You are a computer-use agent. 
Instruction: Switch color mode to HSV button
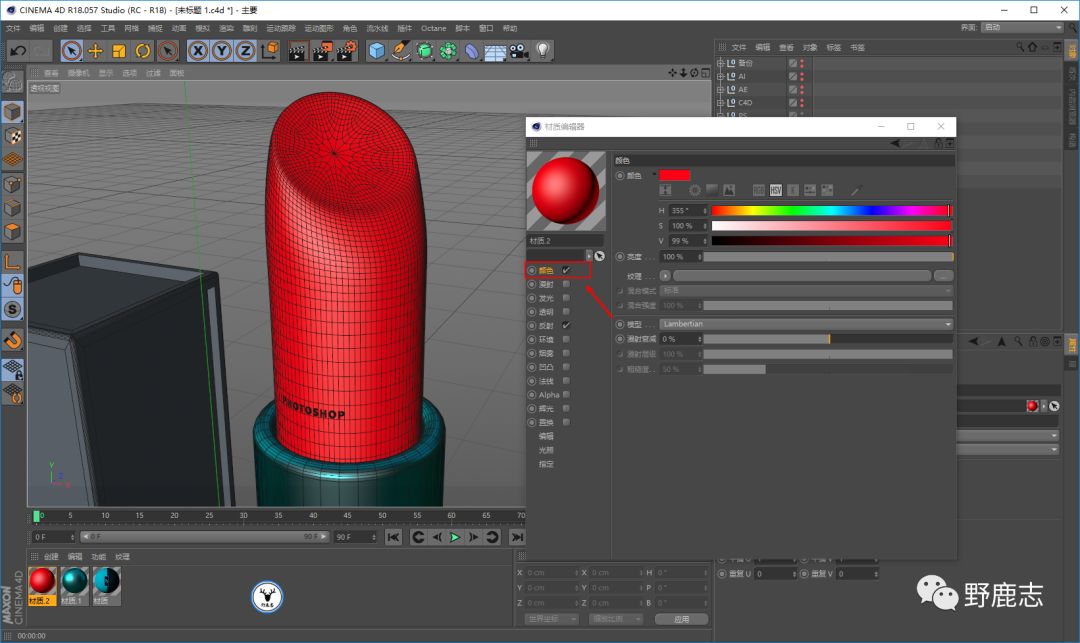775,190
